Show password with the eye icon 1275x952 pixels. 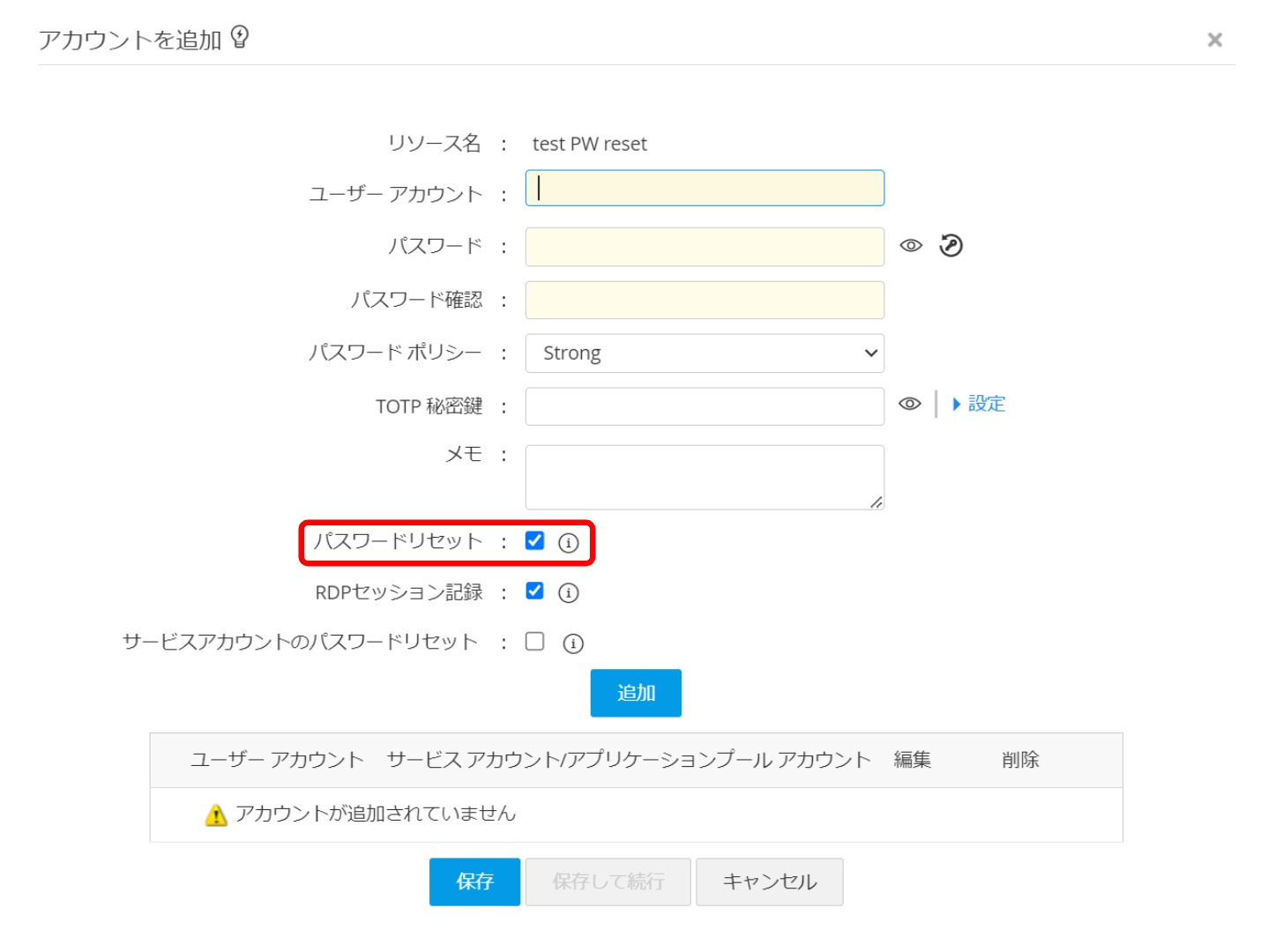911,246
